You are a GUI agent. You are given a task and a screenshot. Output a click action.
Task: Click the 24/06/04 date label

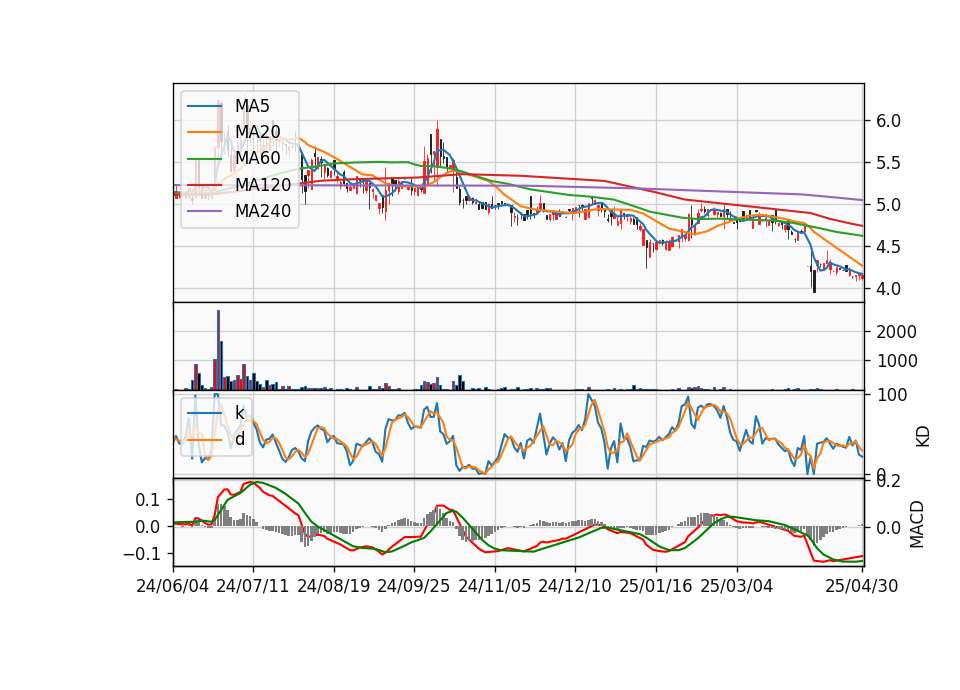(173, 586)
